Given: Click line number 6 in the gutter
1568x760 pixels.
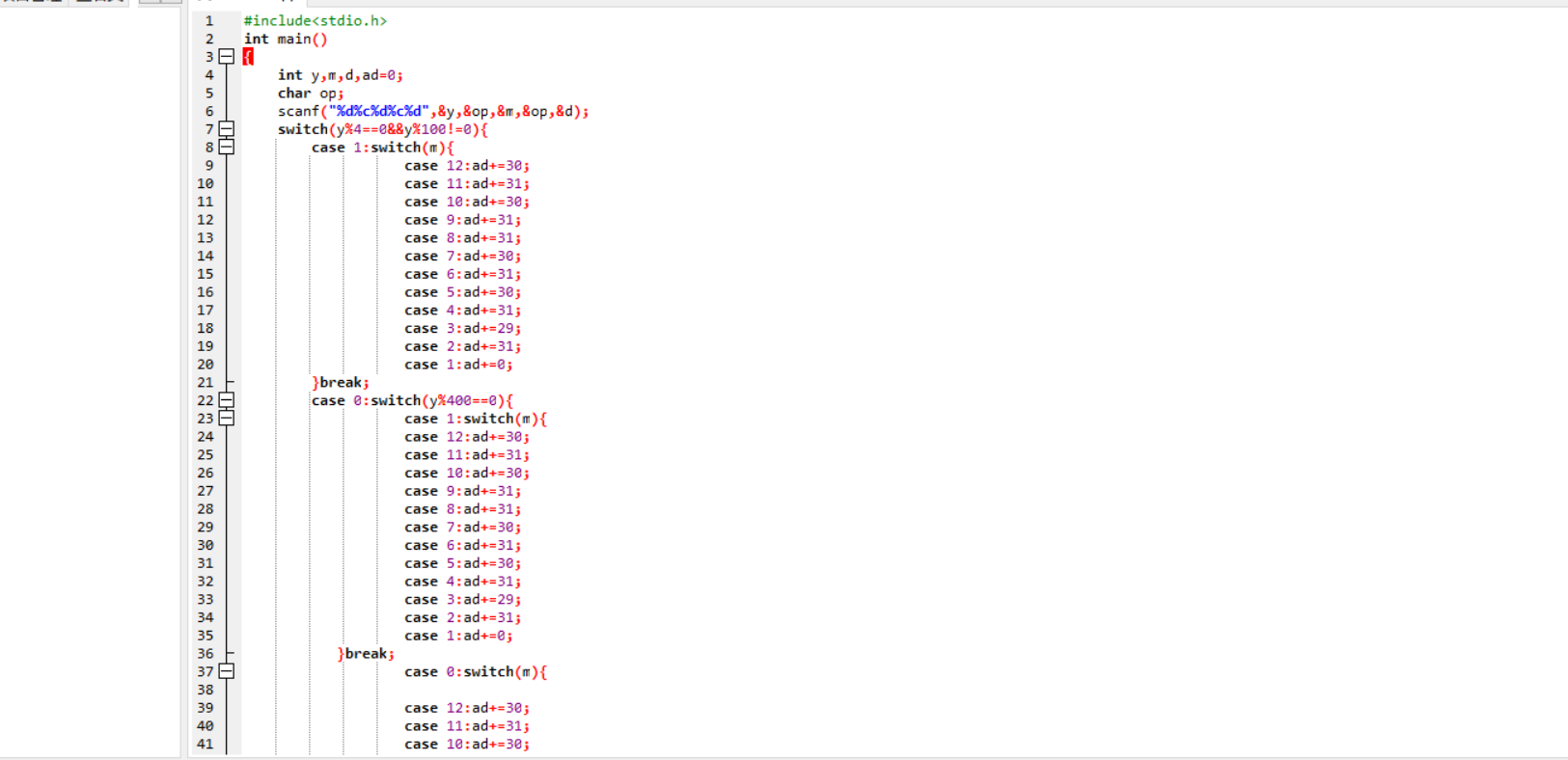Looking at the screenshot, I should point(208,111).
